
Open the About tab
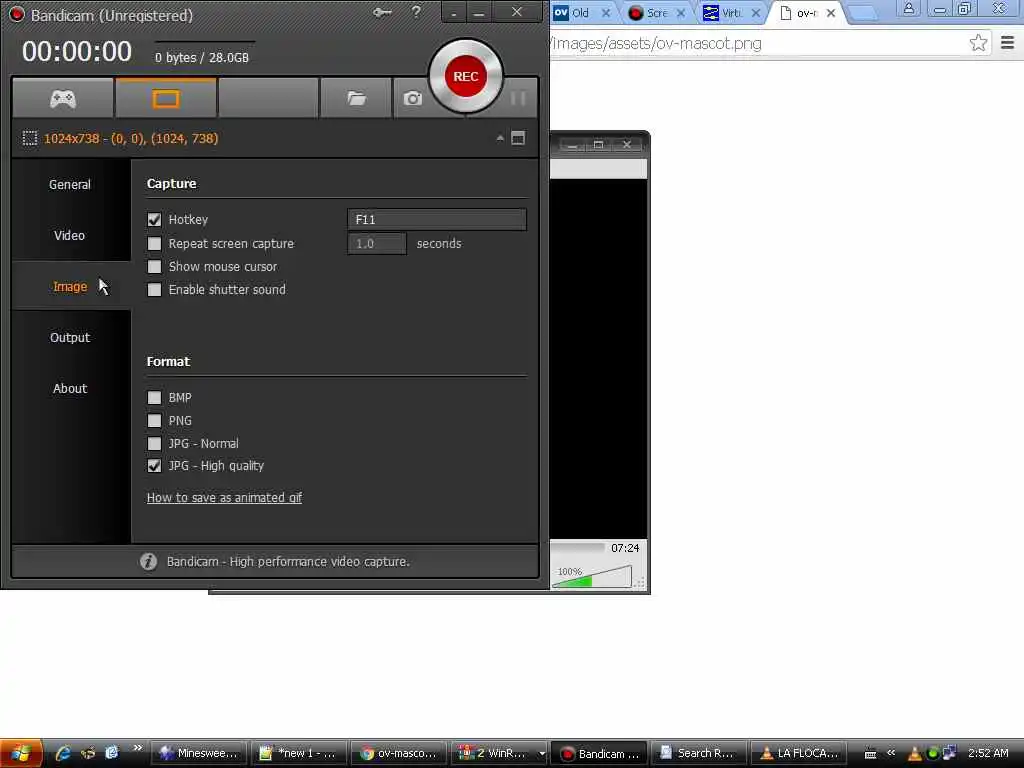click(70, 389)
